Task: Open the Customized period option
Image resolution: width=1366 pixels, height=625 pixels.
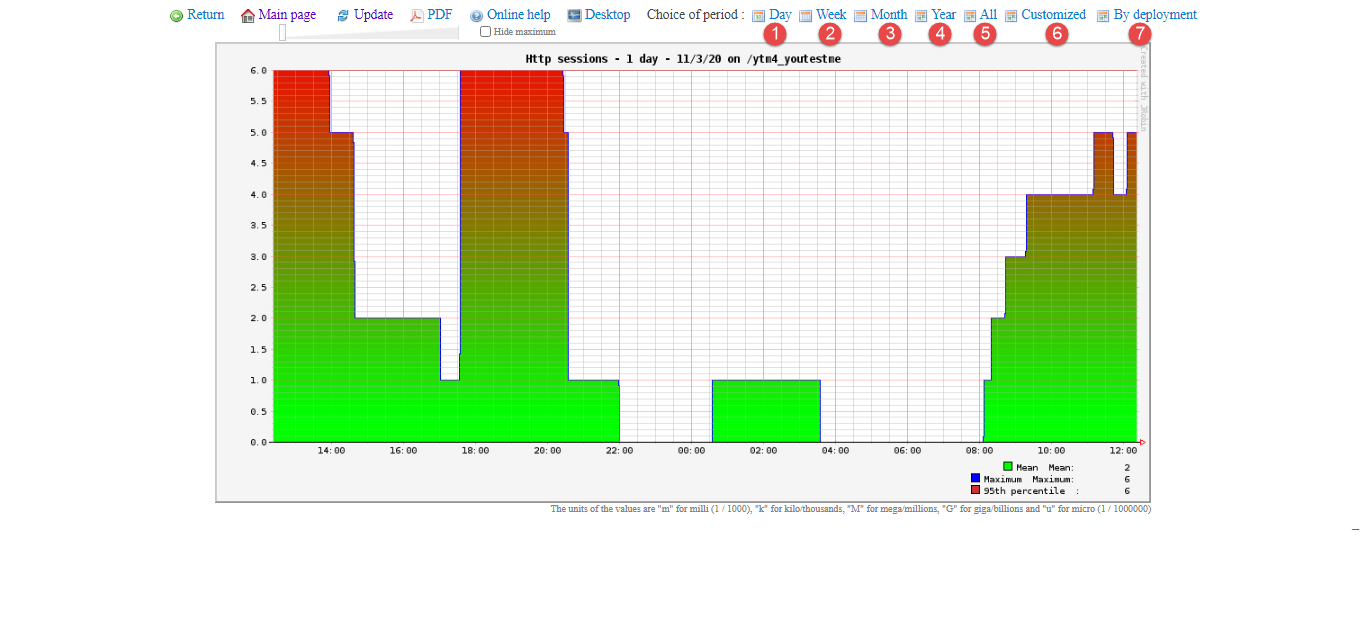Action: [1053, 15]
